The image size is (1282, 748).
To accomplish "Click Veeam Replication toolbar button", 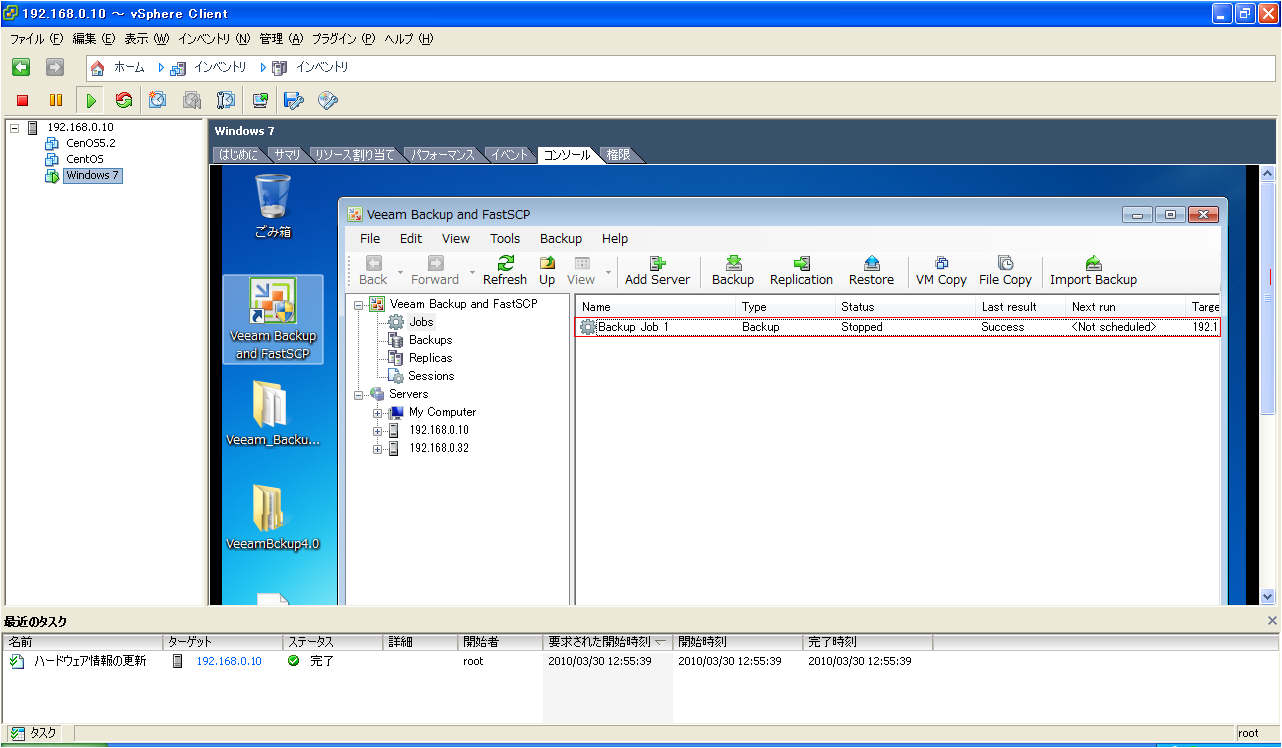I will click(801, 270).
